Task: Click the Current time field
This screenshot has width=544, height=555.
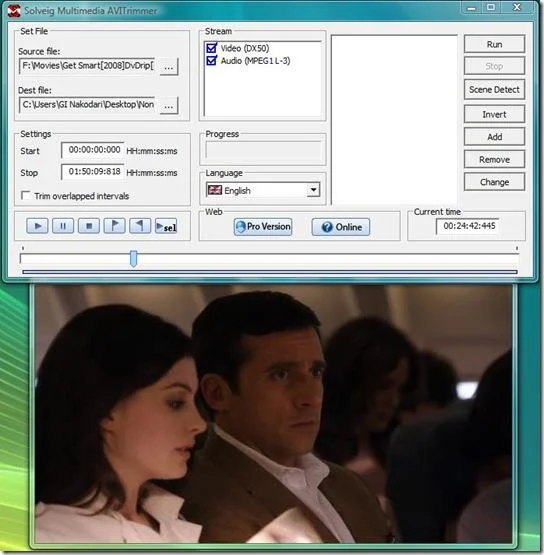Action: click(x=468, y=226)
